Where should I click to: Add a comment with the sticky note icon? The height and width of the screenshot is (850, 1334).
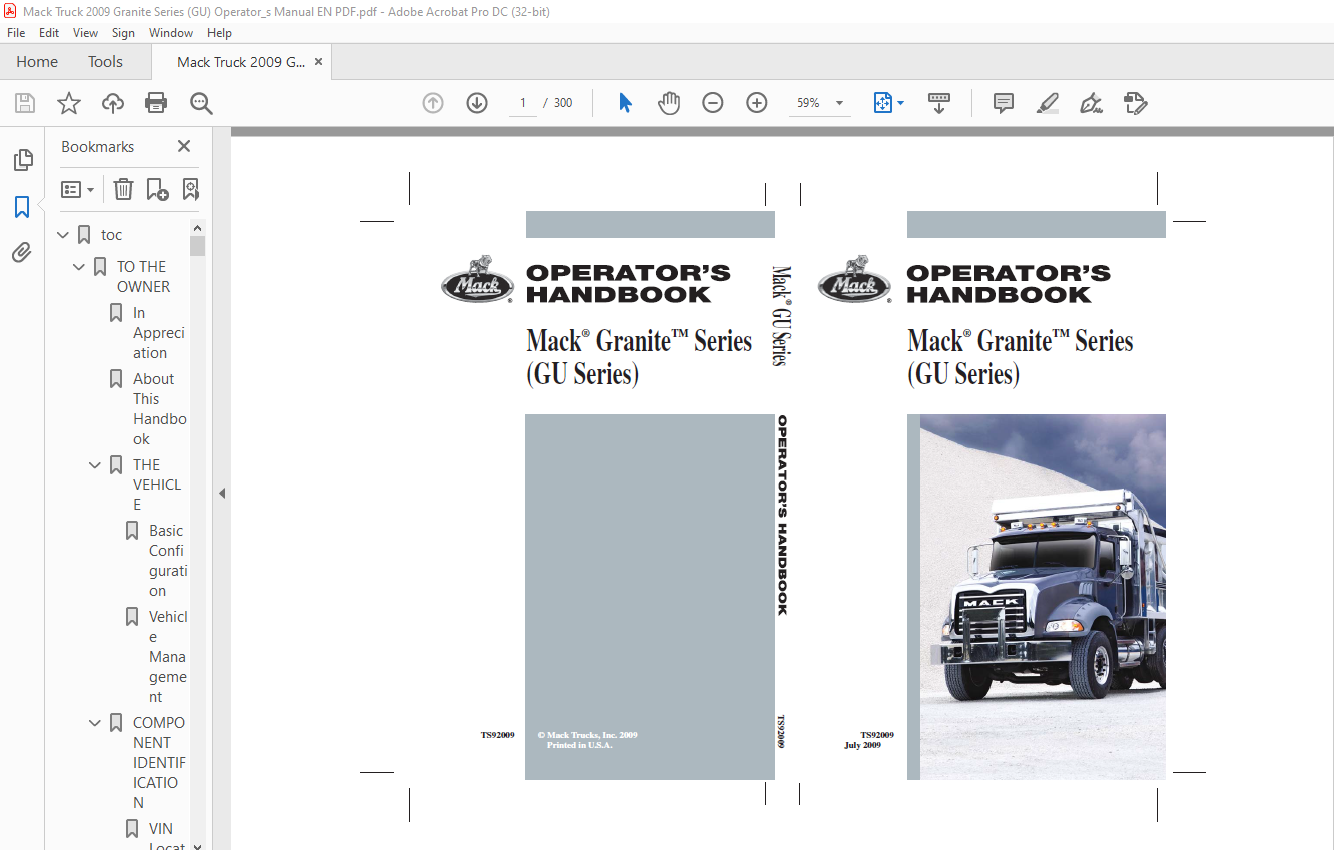(1004, 103)
